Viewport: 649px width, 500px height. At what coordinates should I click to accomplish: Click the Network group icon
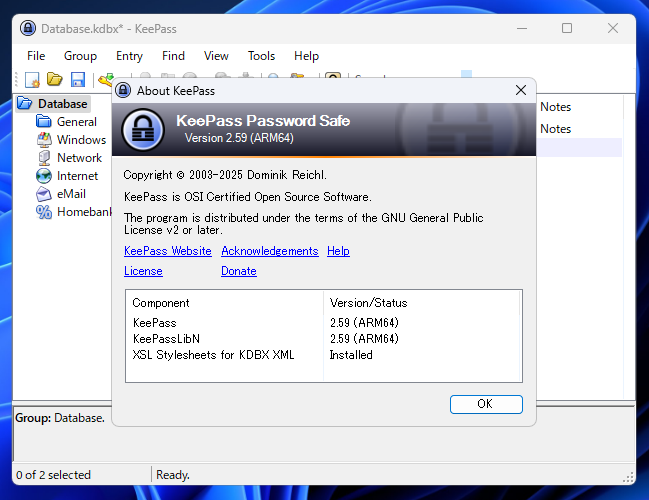click(44, 158)
